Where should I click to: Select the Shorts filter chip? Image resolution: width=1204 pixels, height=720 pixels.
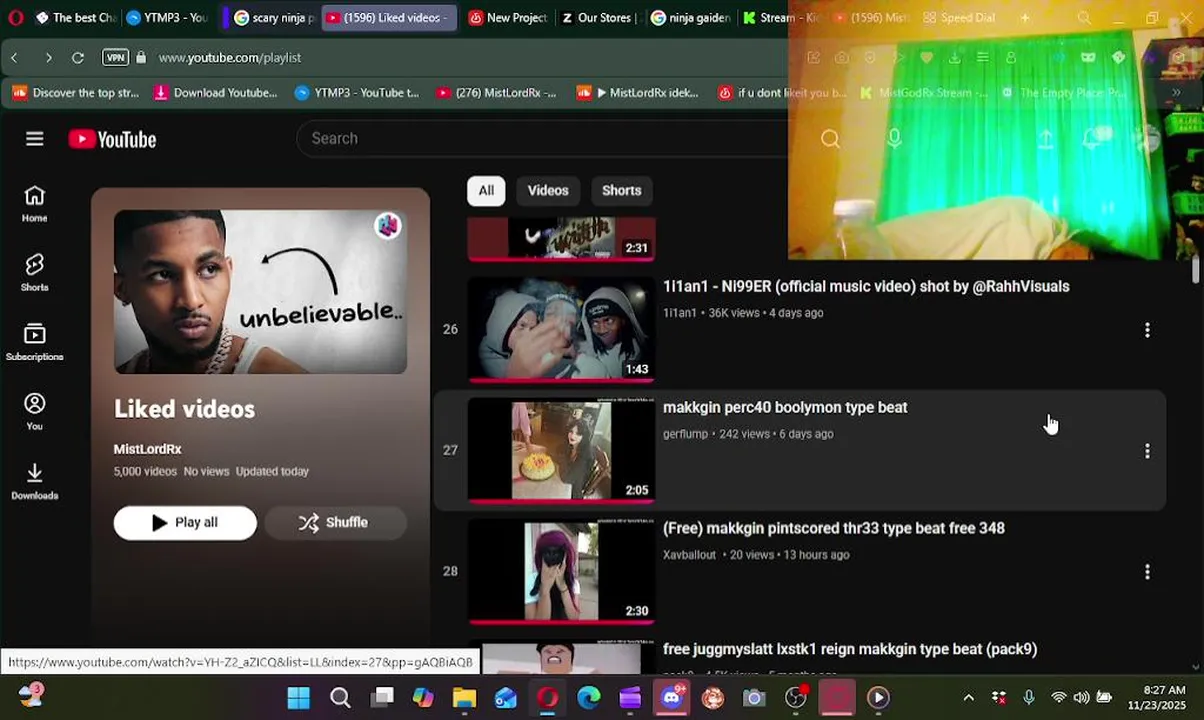(x=622, y=190)
